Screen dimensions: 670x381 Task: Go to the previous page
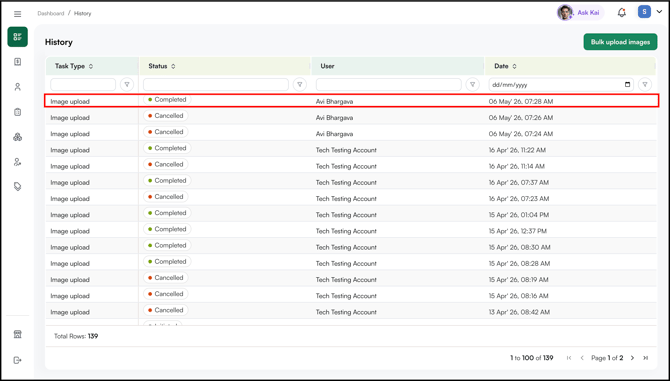click(582, 358)
